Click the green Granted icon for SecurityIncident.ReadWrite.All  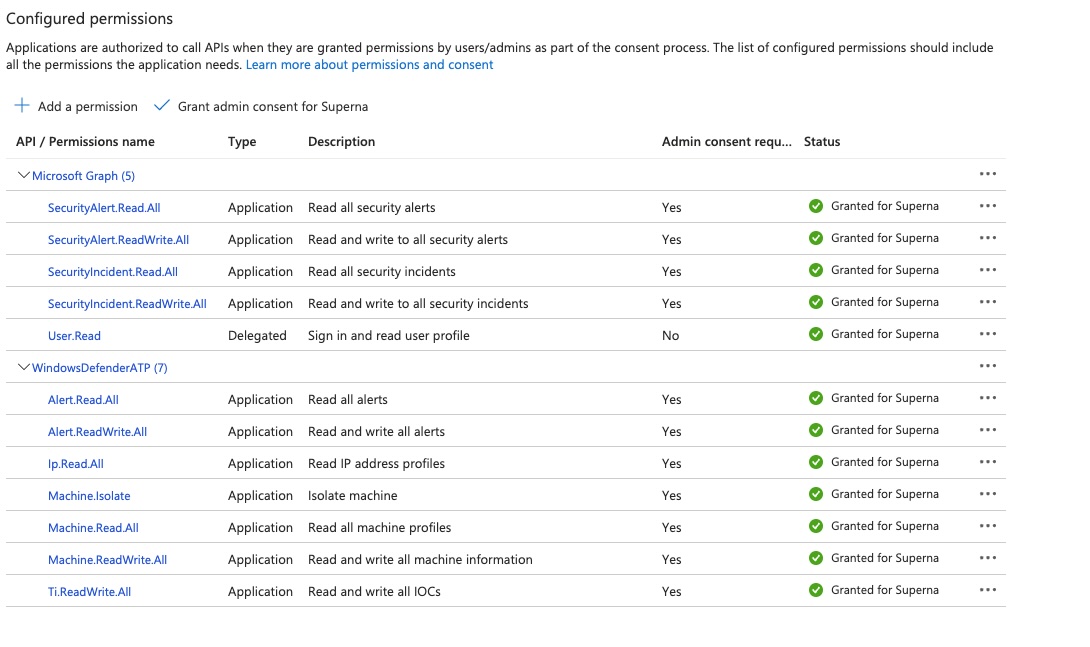[x=816, y=302]
